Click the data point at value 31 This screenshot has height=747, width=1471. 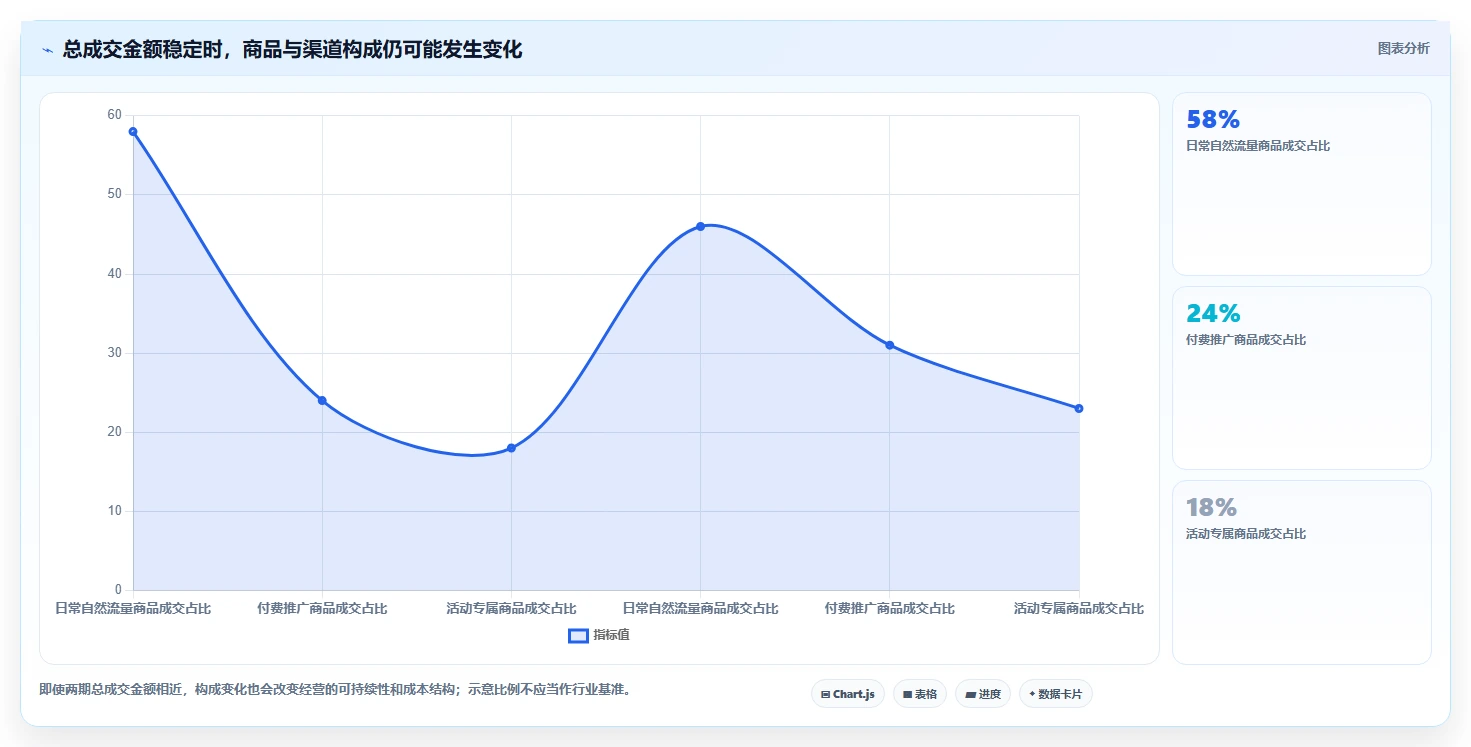(x=889, y=345)
